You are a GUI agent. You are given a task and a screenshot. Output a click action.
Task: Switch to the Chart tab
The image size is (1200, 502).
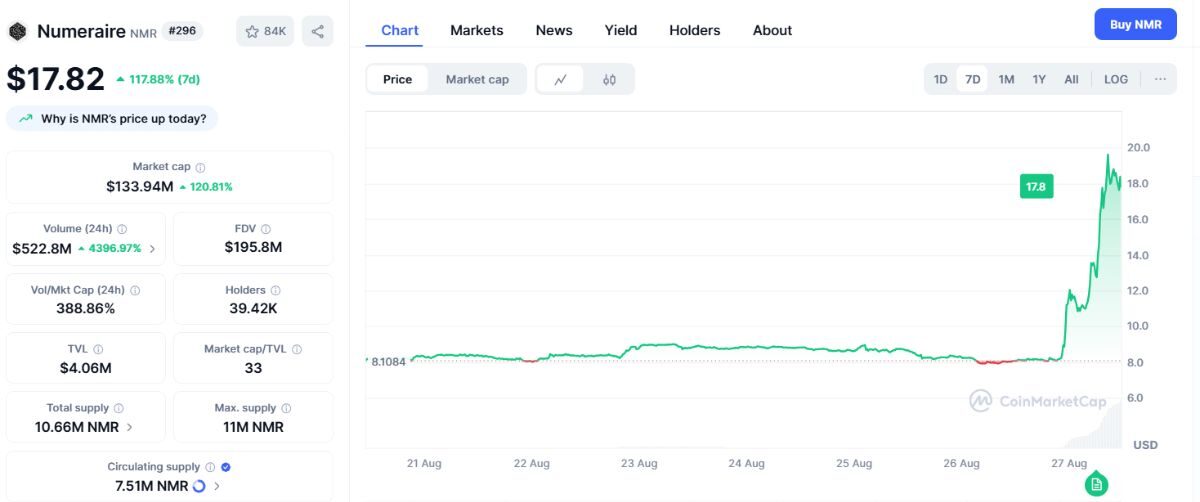click(400, 30)
